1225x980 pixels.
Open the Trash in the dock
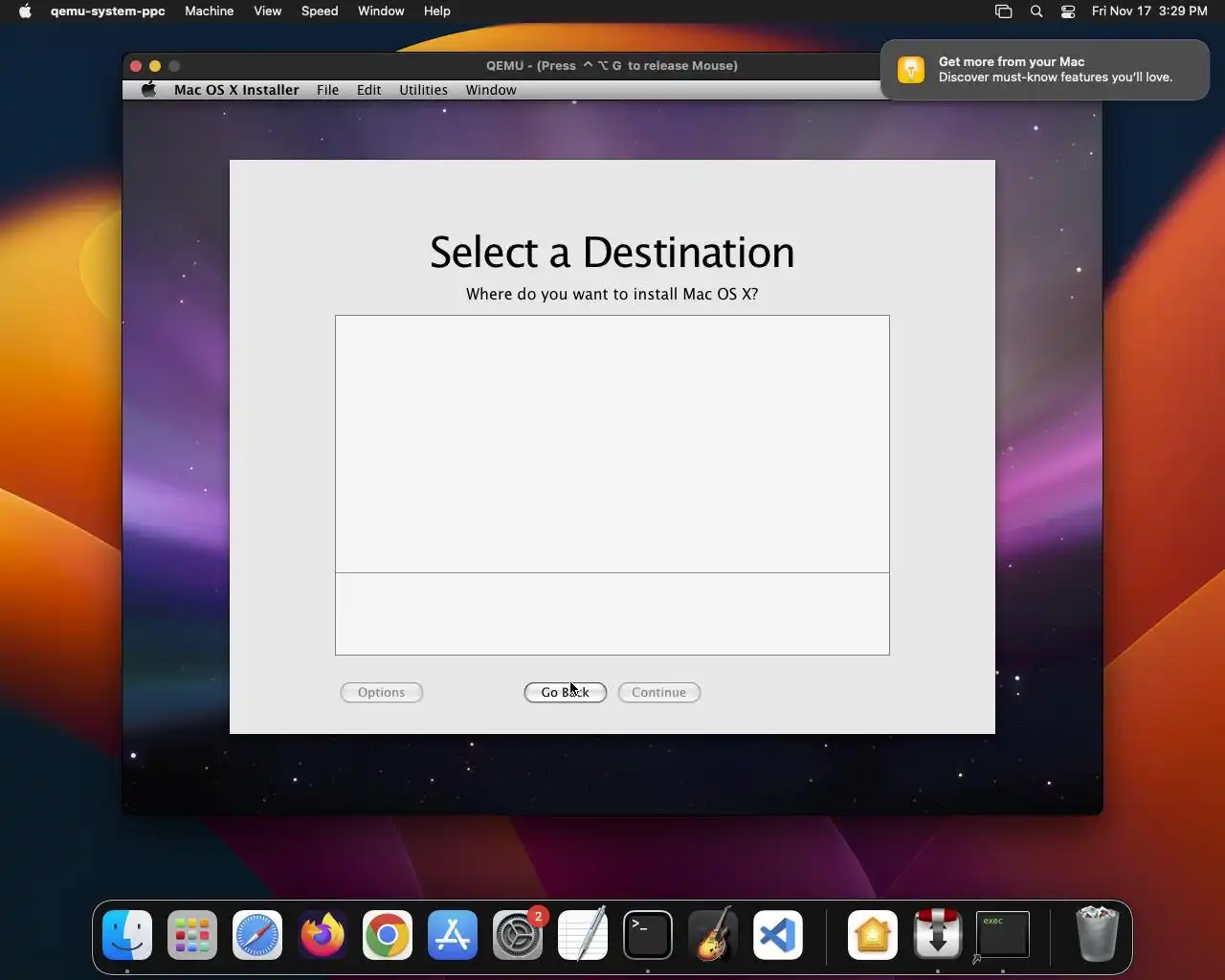[1097, 935]
